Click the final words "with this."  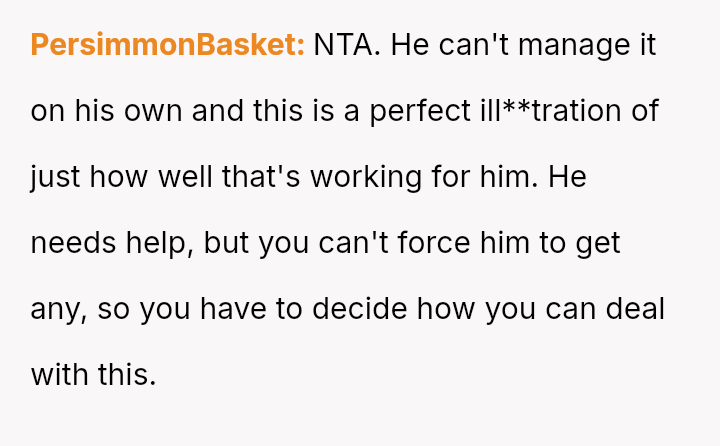(x=94, y=375)
